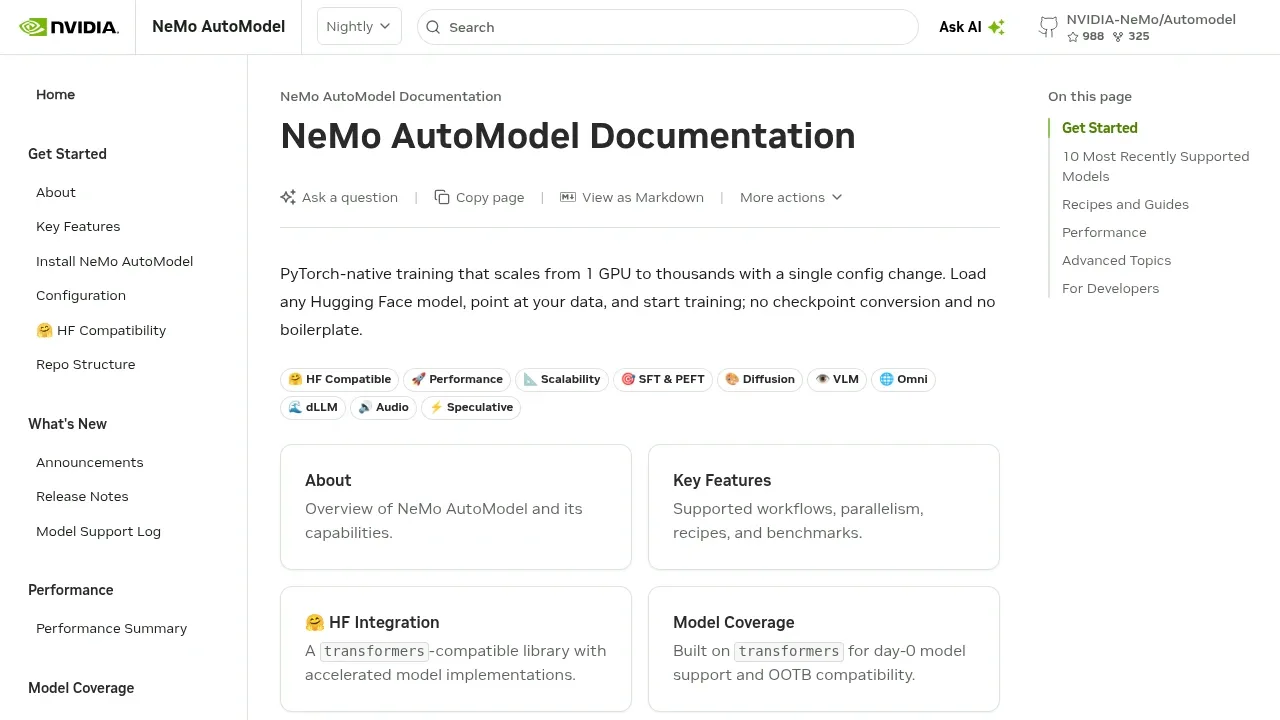Open Model Support Log in sidebar

[98, 531]
